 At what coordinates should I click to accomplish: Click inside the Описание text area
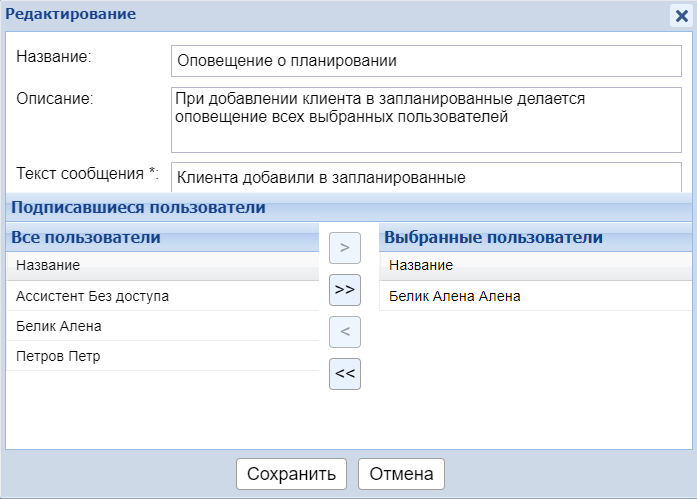pos(426,118)
